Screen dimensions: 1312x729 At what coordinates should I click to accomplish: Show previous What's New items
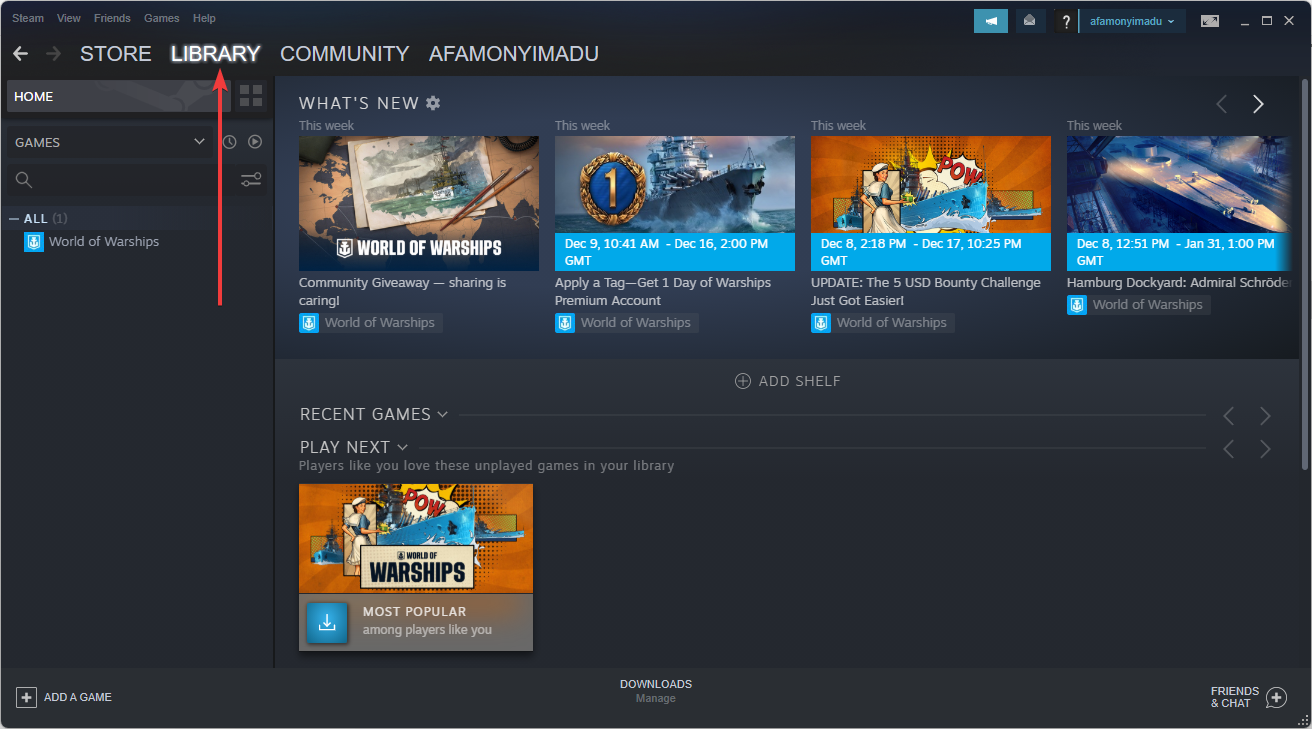(1221, 104)
